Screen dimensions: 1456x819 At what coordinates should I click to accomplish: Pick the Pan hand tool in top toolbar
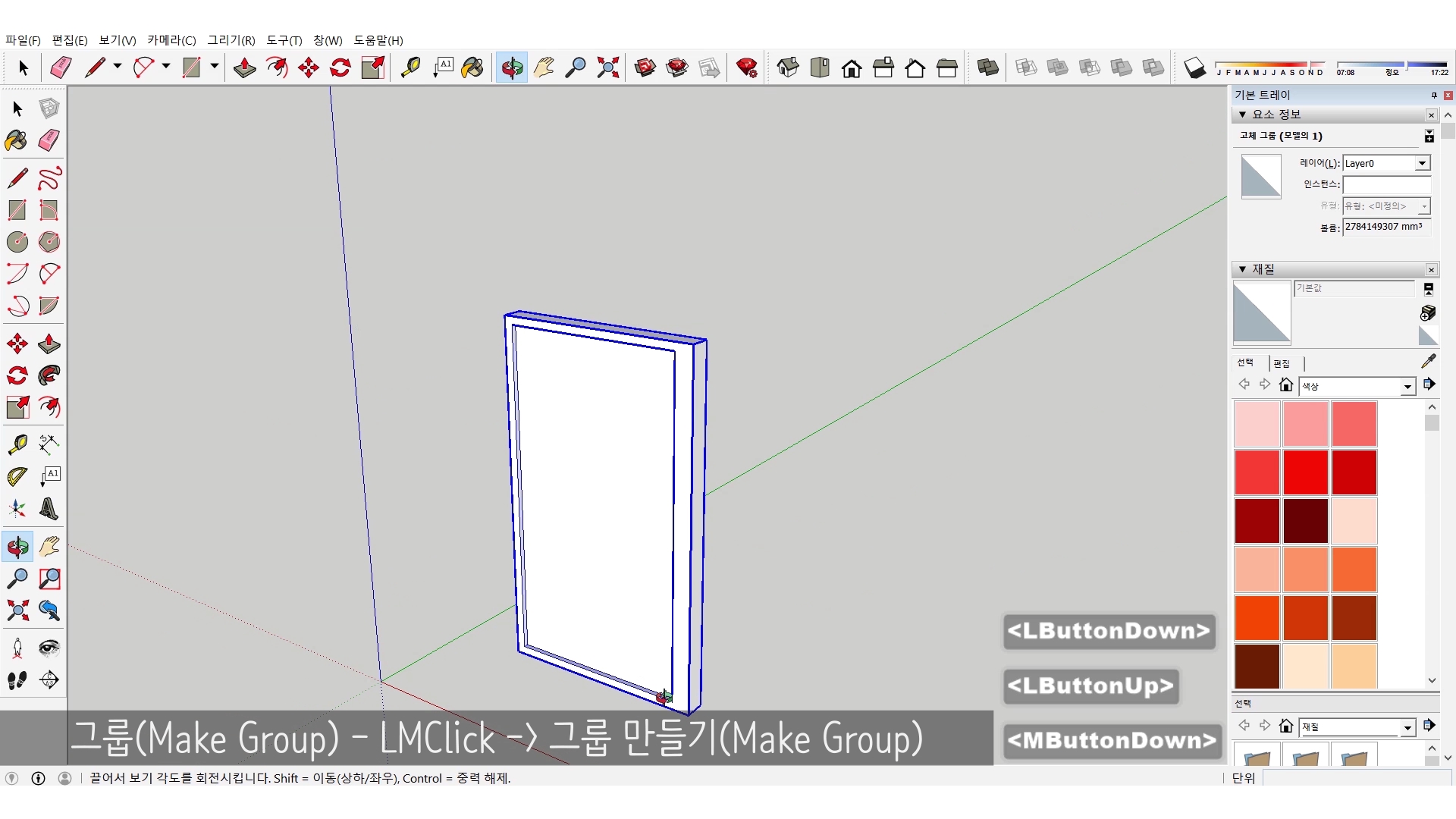pos(544,67)
